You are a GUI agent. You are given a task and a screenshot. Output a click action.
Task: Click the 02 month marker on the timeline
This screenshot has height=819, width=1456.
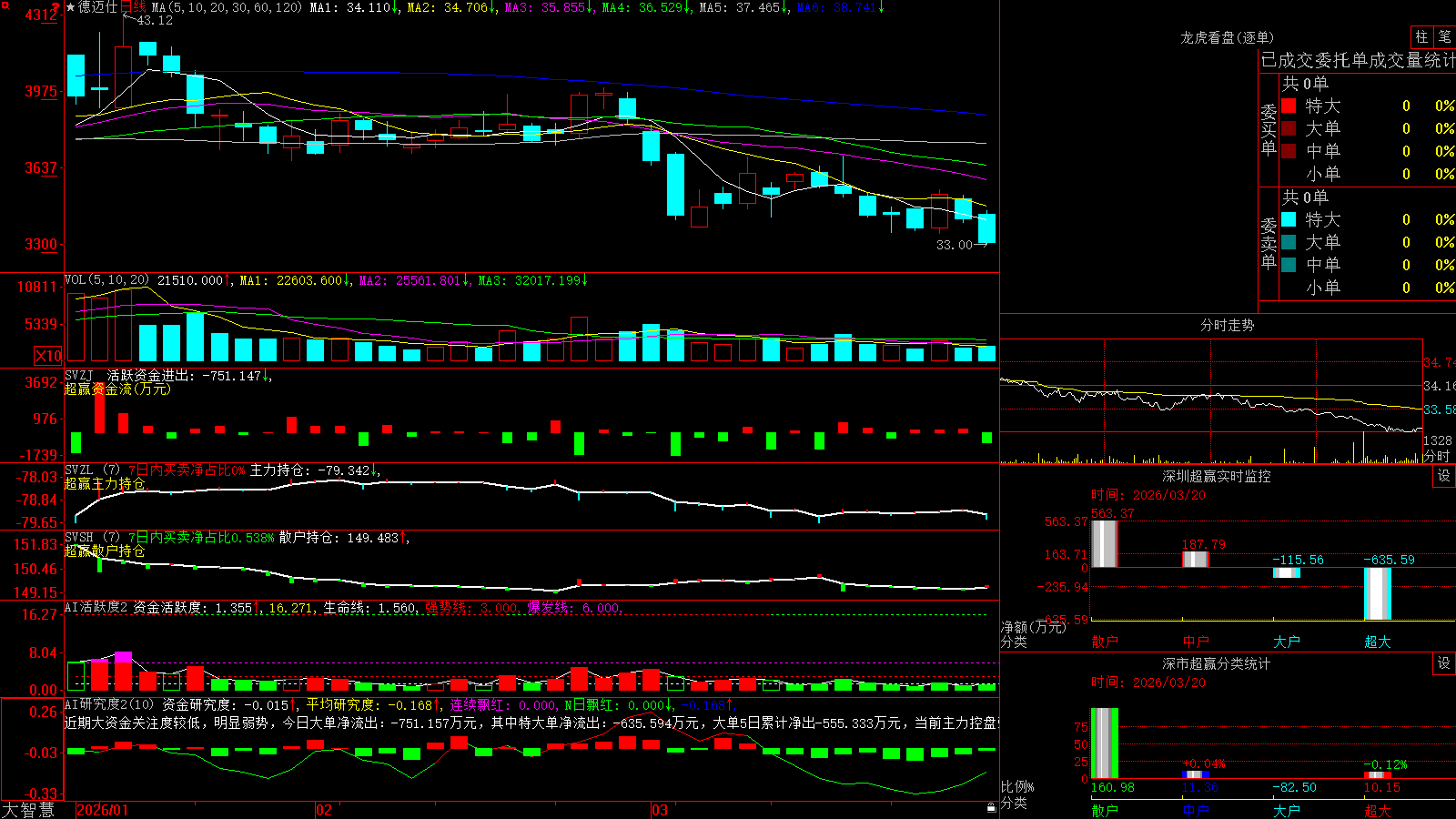pyautogui.click(x=323, y=810)
